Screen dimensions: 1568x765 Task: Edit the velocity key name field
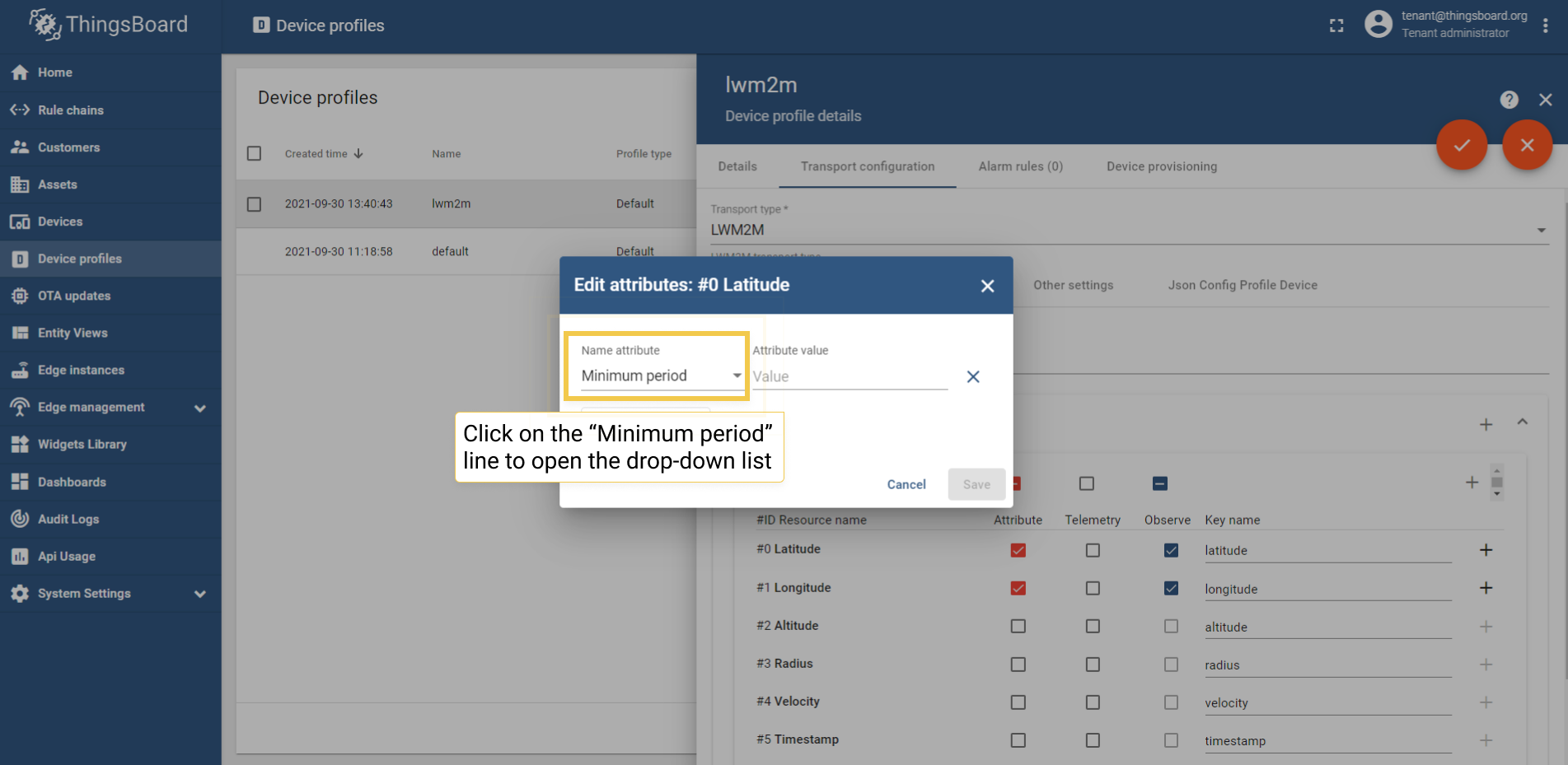(x=1327, y=702)
